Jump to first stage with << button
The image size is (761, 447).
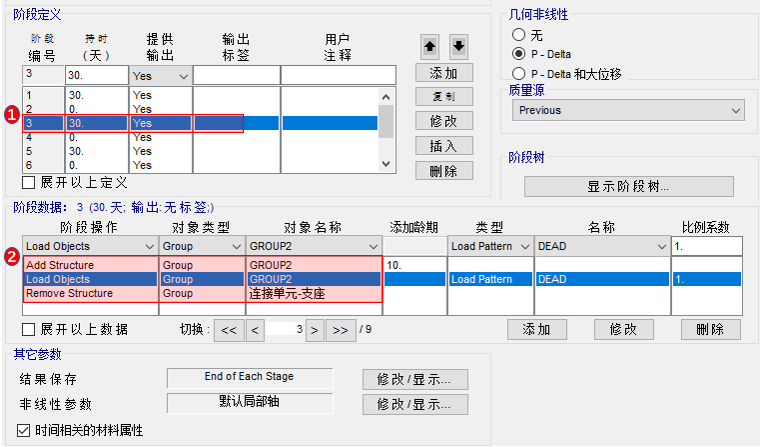coord(229,329)
